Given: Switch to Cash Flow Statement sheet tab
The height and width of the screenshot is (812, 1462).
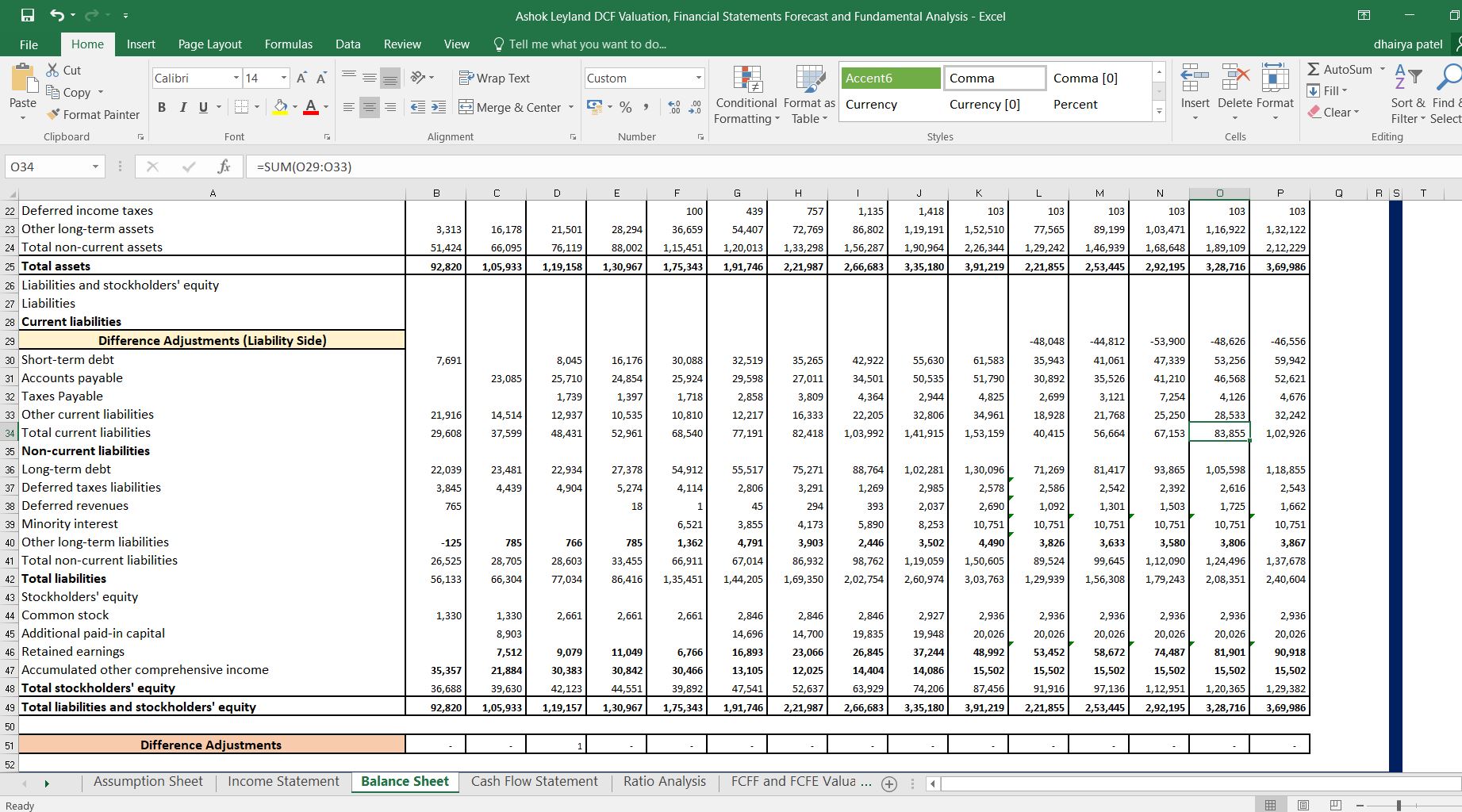Looking at the screenshot, I should tap(535, 782).
